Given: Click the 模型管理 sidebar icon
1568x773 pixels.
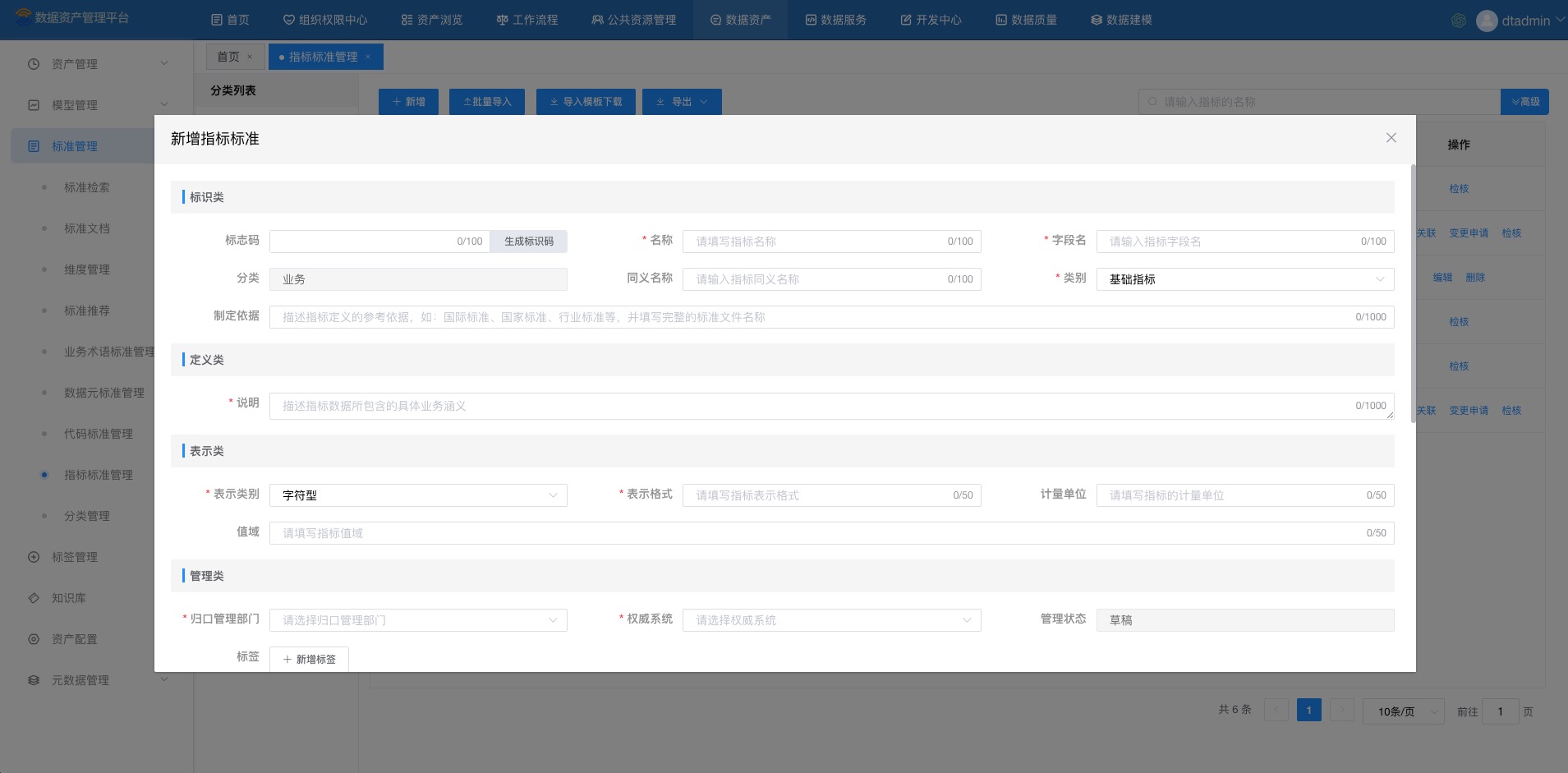Looking at the screenshot, I should pos(34,105).
